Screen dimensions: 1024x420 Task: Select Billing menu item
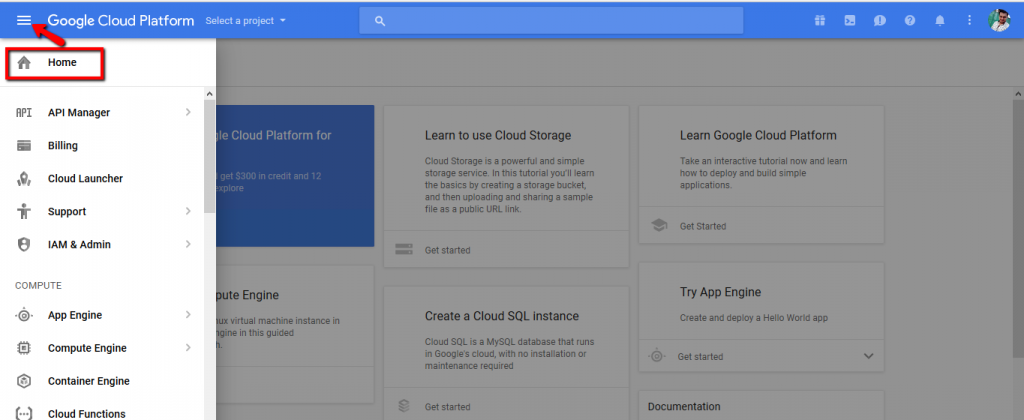63,146
